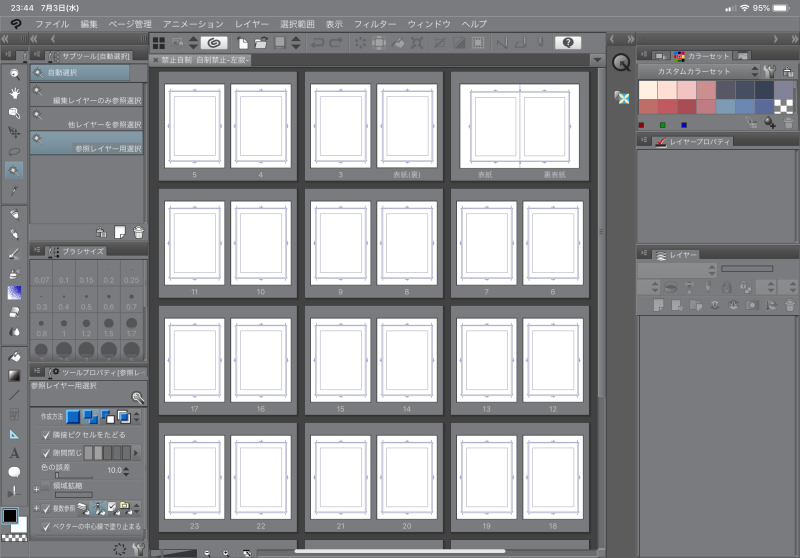Viewport: 800px width, 558px height.
Task: Click the Open file folder icon
Action: (261, 43)
